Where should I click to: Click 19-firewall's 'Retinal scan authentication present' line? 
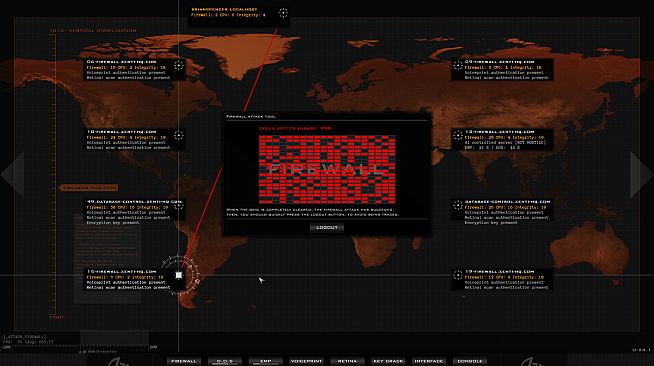pos(507,288)
